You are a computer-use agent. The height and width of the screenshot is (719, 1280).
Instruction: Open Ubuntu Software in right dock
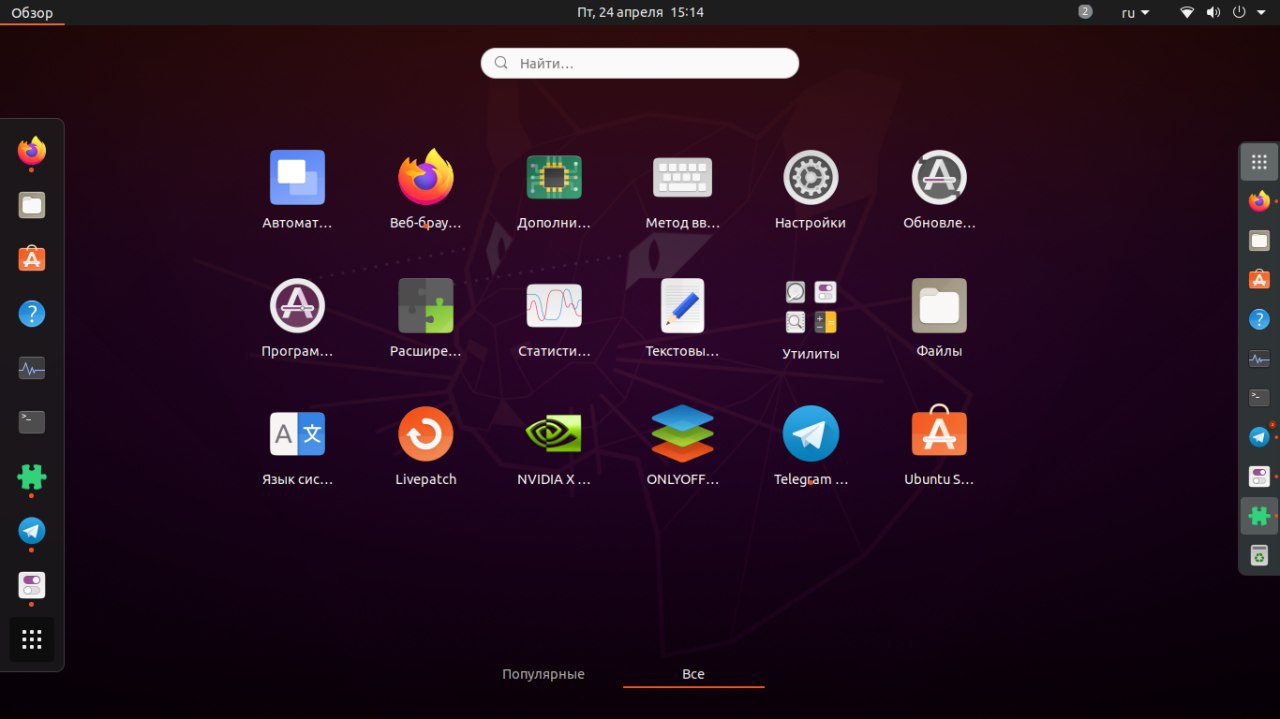click(x=1259, y=279)
